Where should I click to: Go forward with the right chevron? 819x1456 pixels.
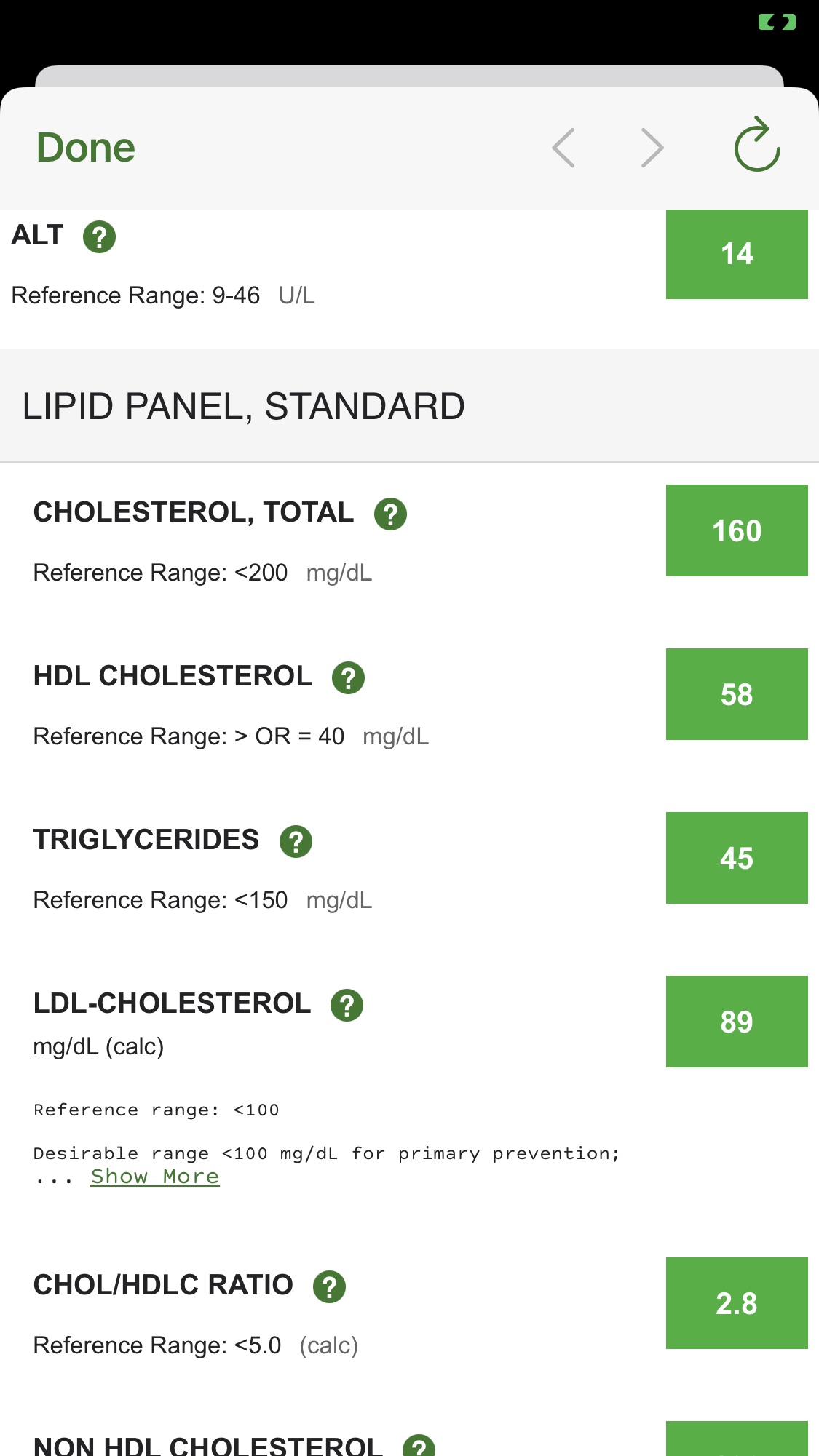pyautogui.click(x=652, y=148)
